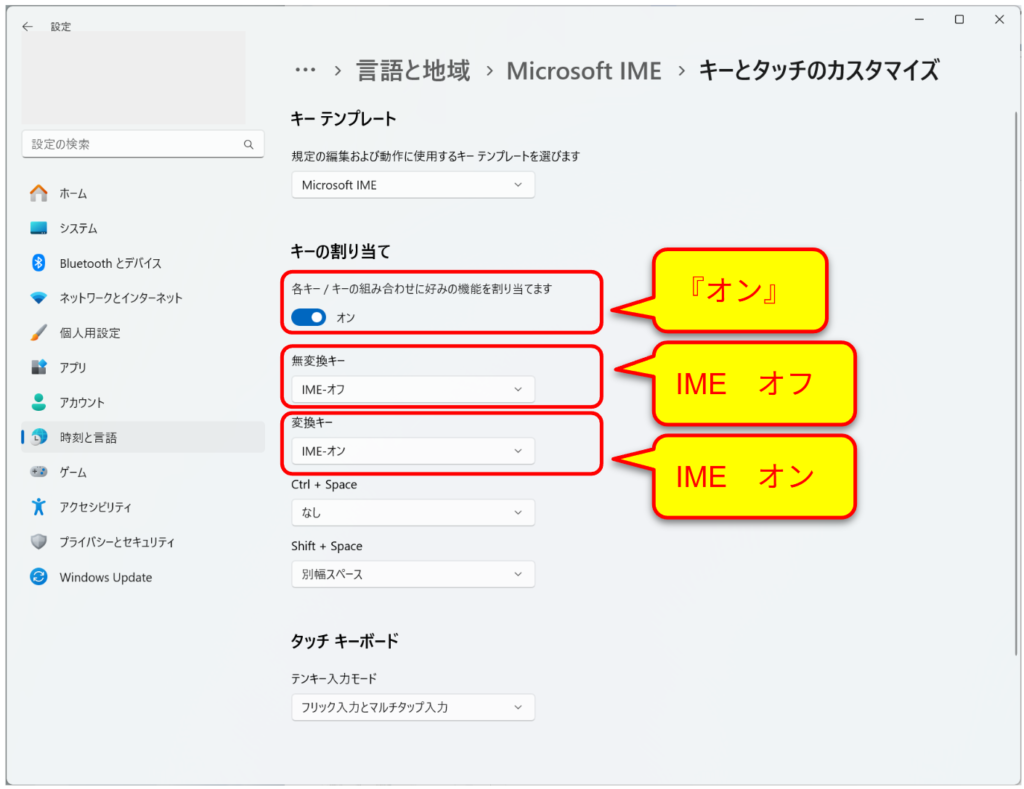Click the search magnifier icon
Screen dimensions: 1024x789
coord(248,144)
